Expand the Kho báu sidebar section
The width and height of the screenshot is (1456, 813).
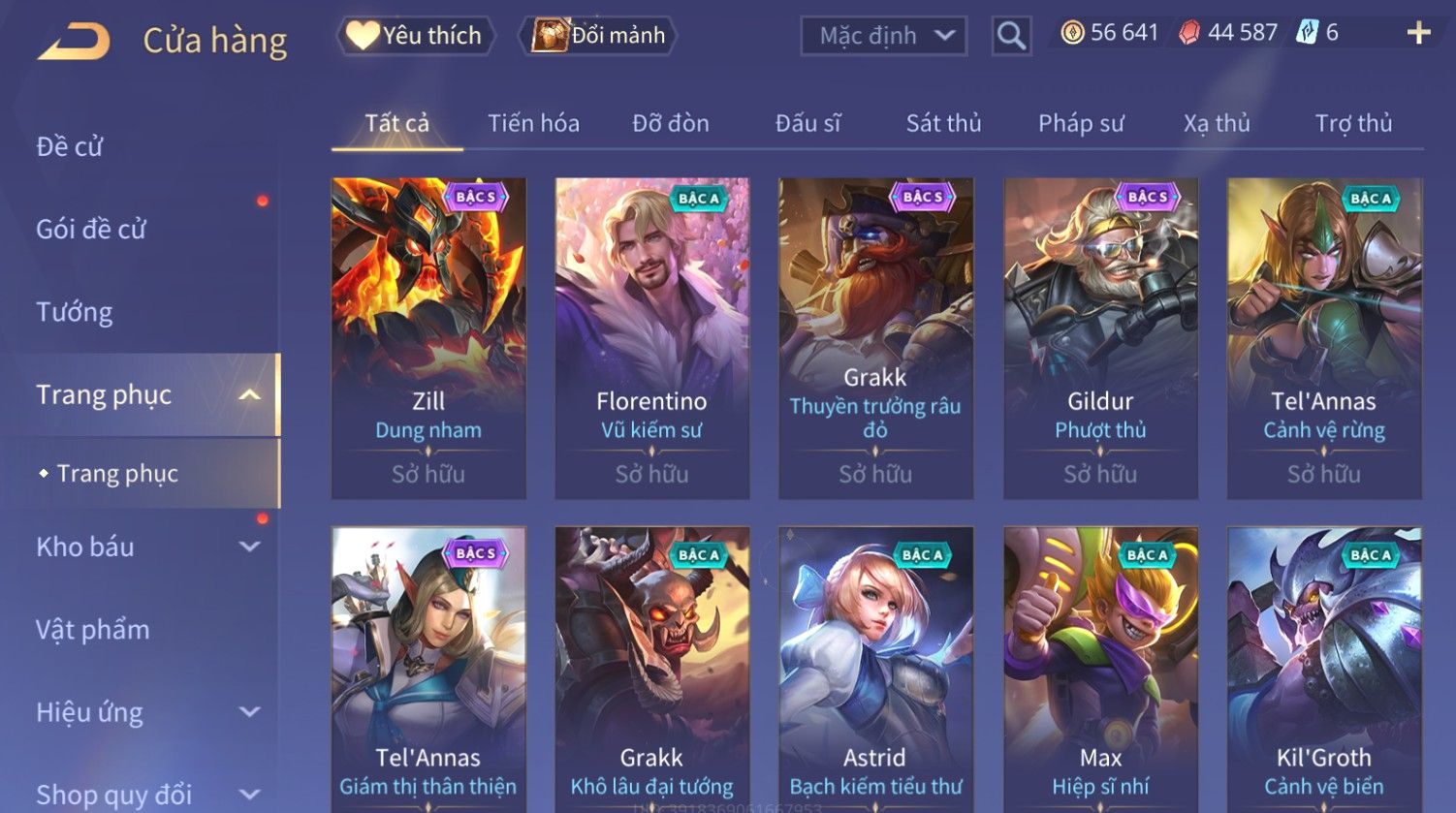click(x=249, y=547)
